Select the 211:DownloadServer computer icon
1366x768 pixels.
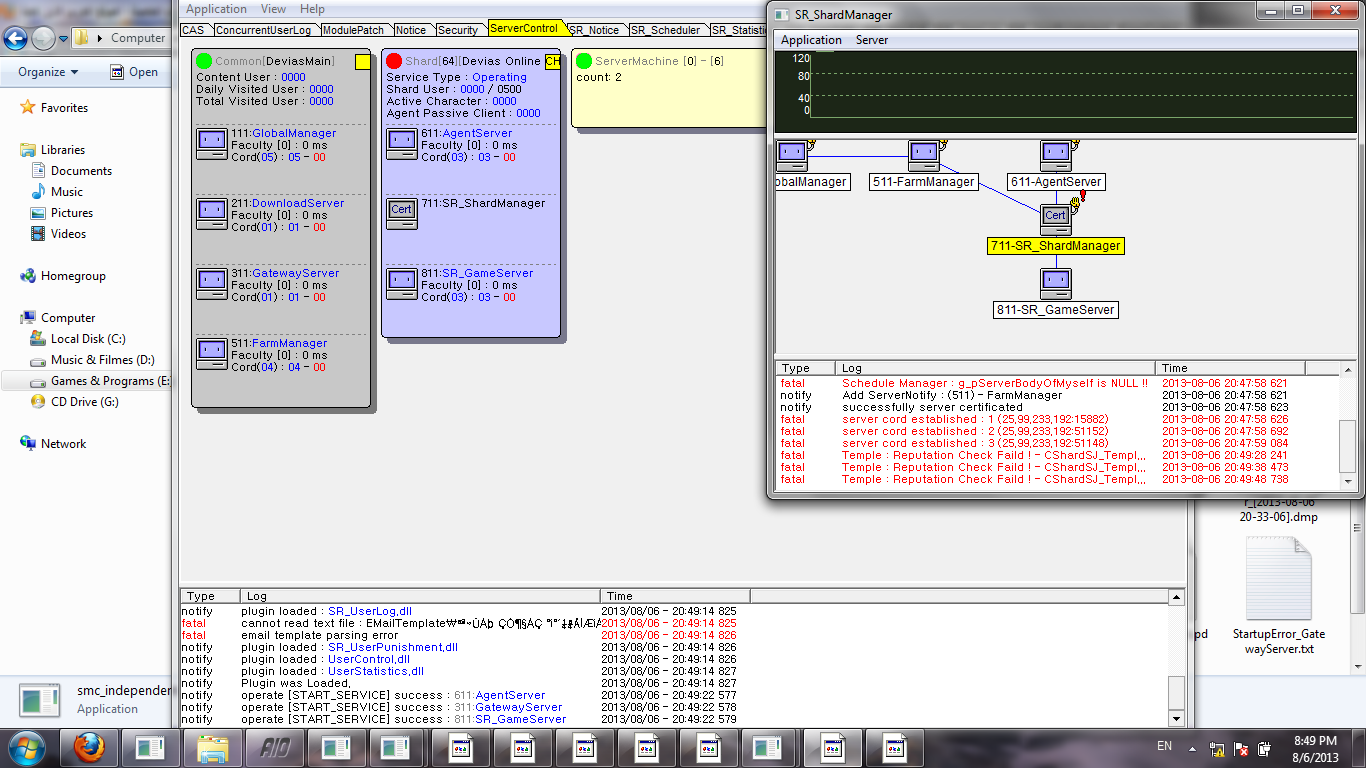tap(211, 214)
